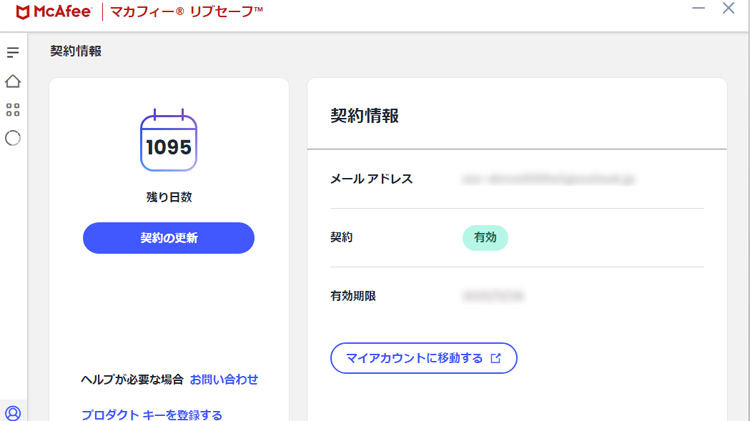Viewport: 750px width, 421px height.
Task: Click the メール アドレス label
Action: 371,179
